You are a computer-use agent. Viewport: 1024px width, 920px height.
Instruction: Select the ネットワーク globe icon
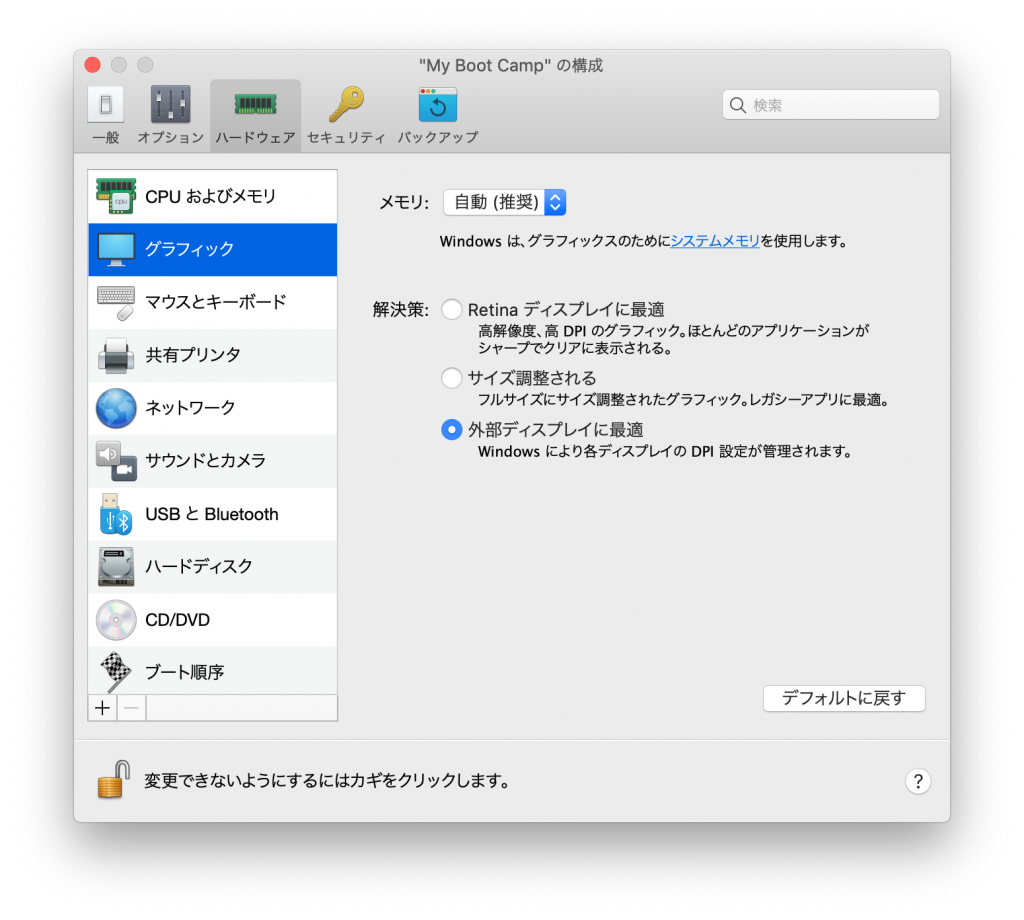pyautogui.click(x=116, y=408)
